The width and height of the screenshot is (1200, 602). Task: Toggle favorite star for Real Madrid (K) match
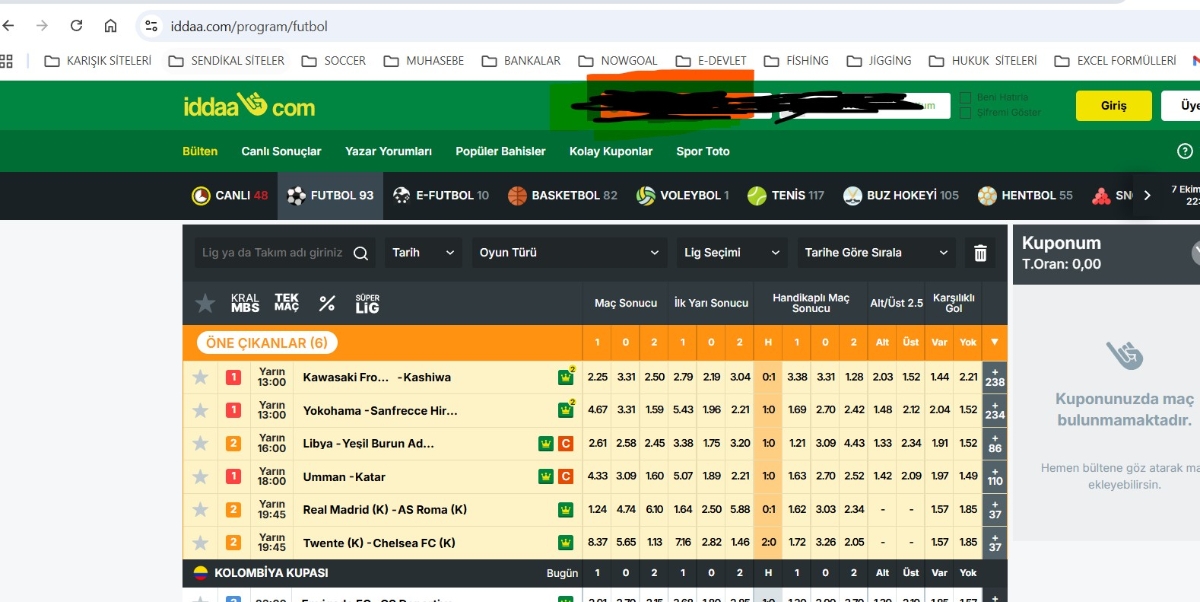tap(201, 510)
